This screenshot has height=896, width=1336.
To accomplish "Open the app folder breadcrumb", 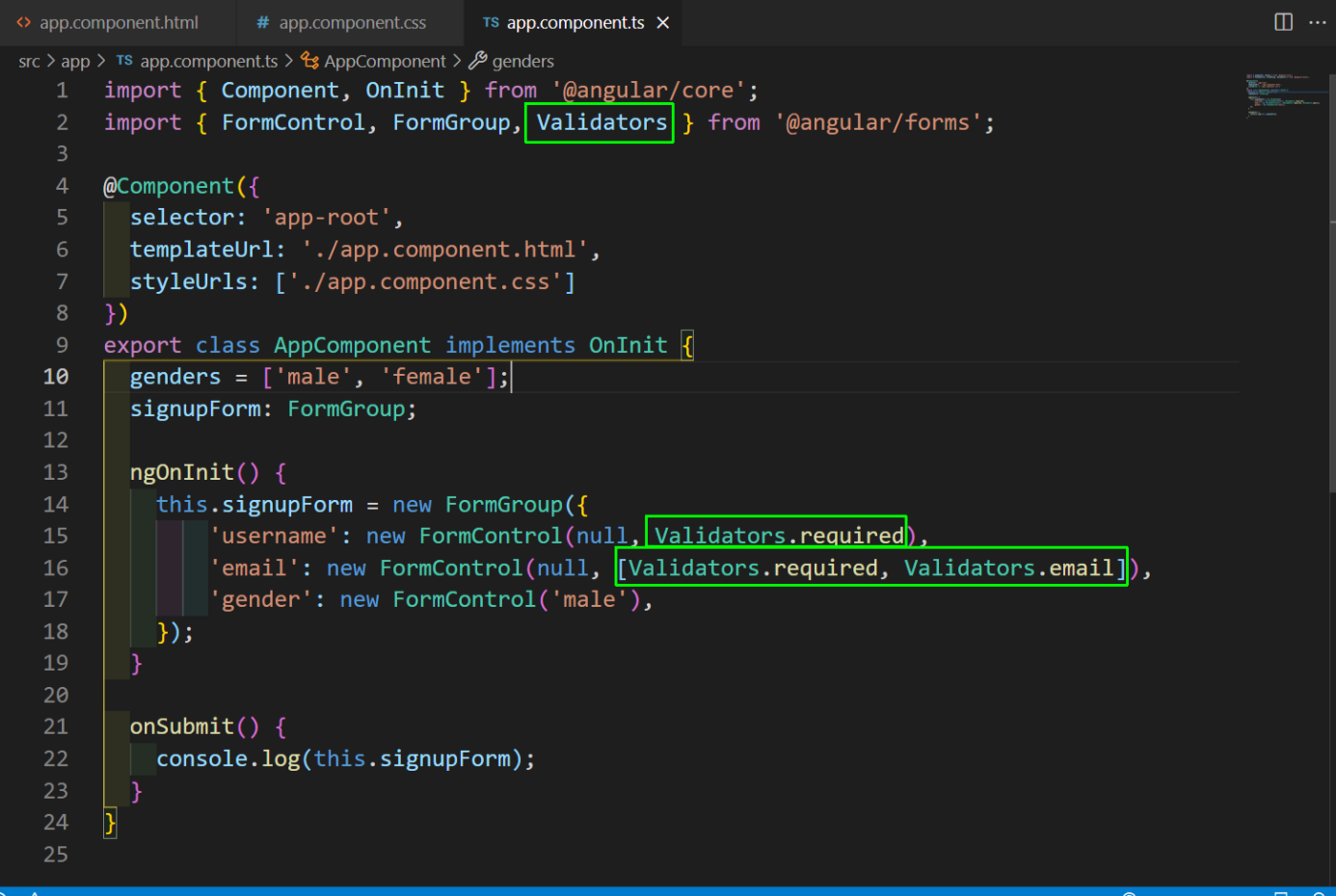I will click(75, 61).
